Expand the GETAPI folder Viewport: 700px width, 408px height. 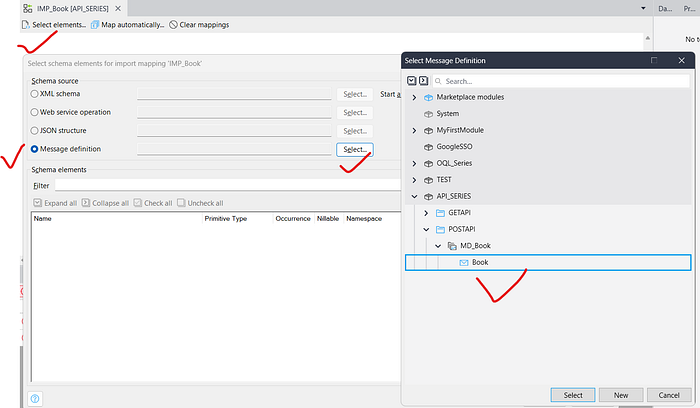pyautogui.click(x=426, y=213)
